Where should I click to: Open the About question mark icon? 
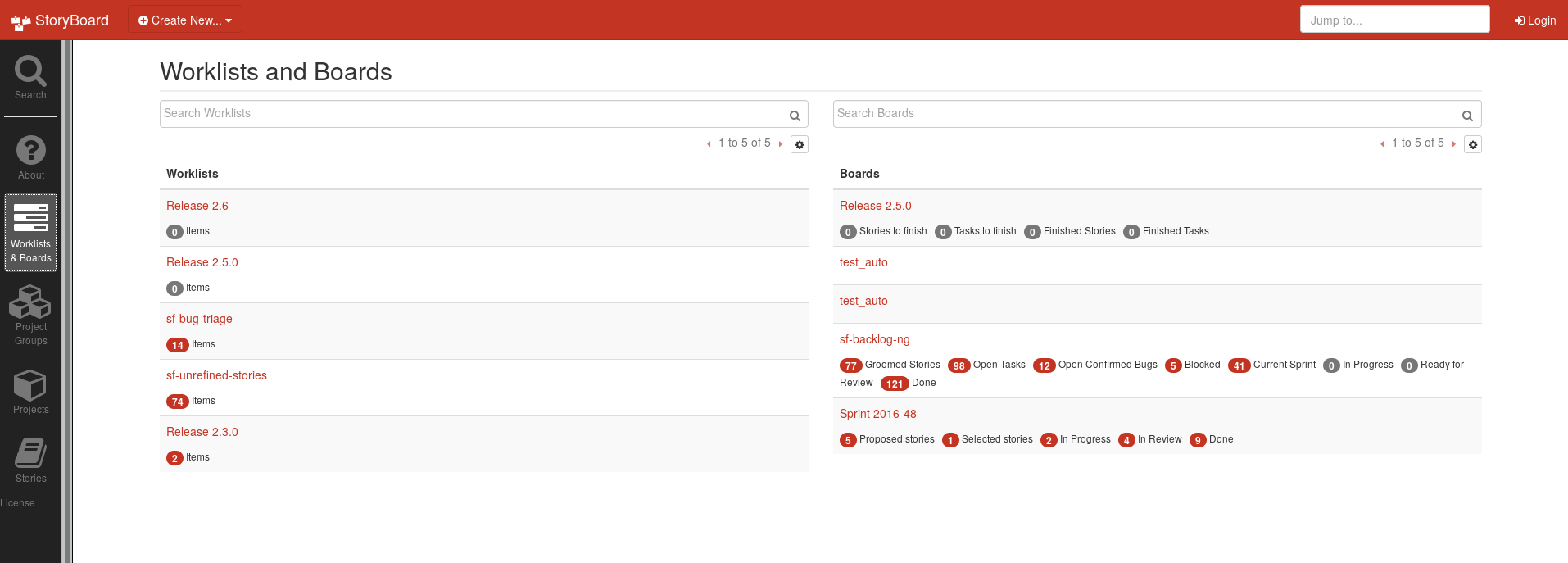pos(31,151)
